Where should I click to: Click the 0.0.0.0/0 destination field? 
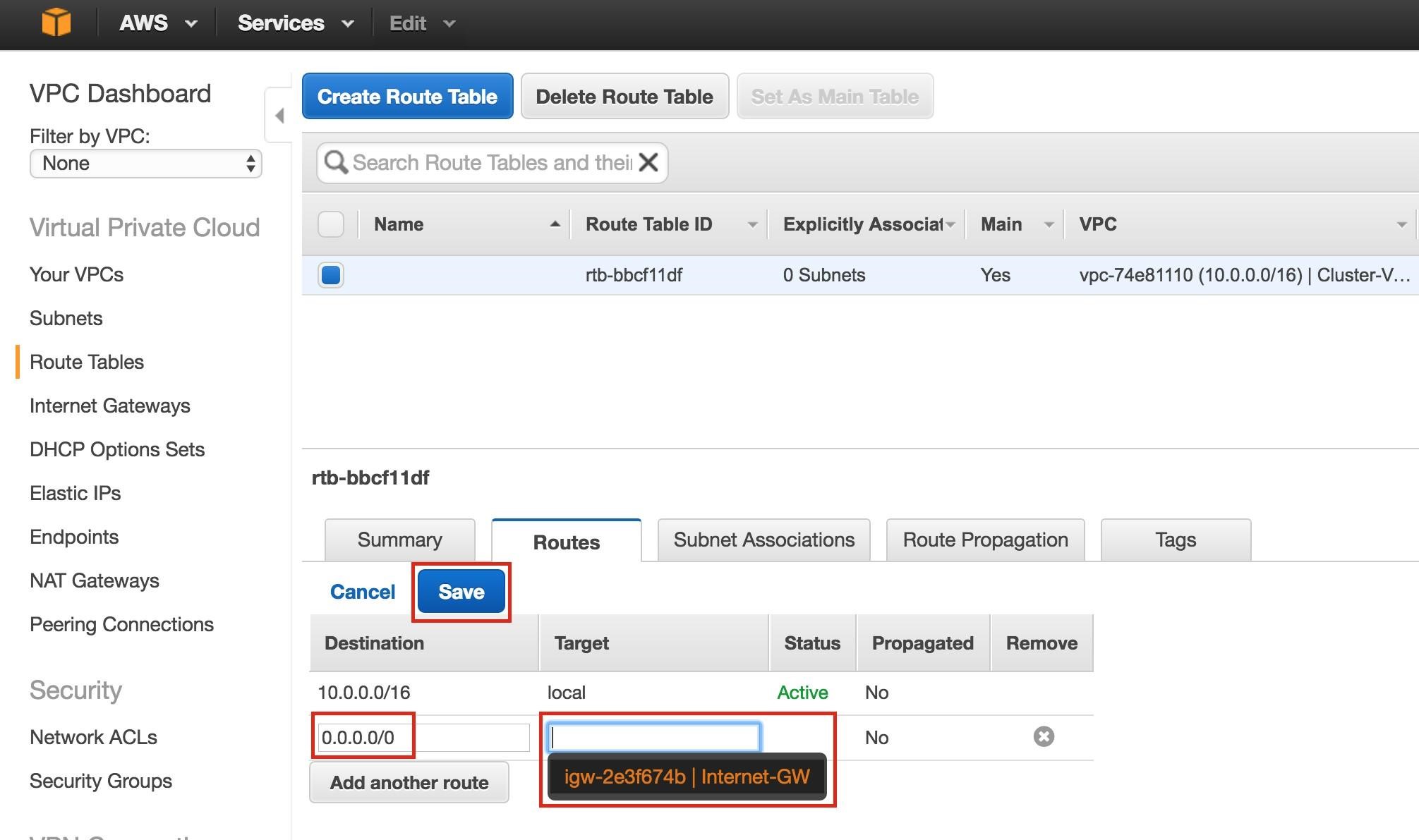pyautogui.click(x=422, y=738)
